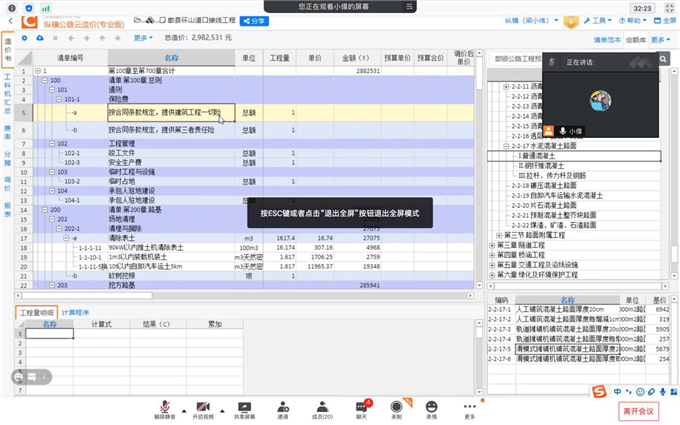Collapse the 101-1 保险费 tree node
The image size is (680, 425).
click(59, 99)
